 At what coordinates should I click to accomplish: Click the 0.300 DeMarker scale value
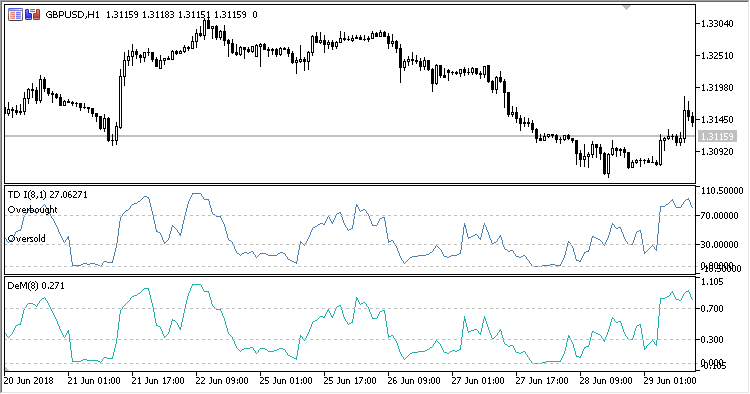(x=712, y=339)
